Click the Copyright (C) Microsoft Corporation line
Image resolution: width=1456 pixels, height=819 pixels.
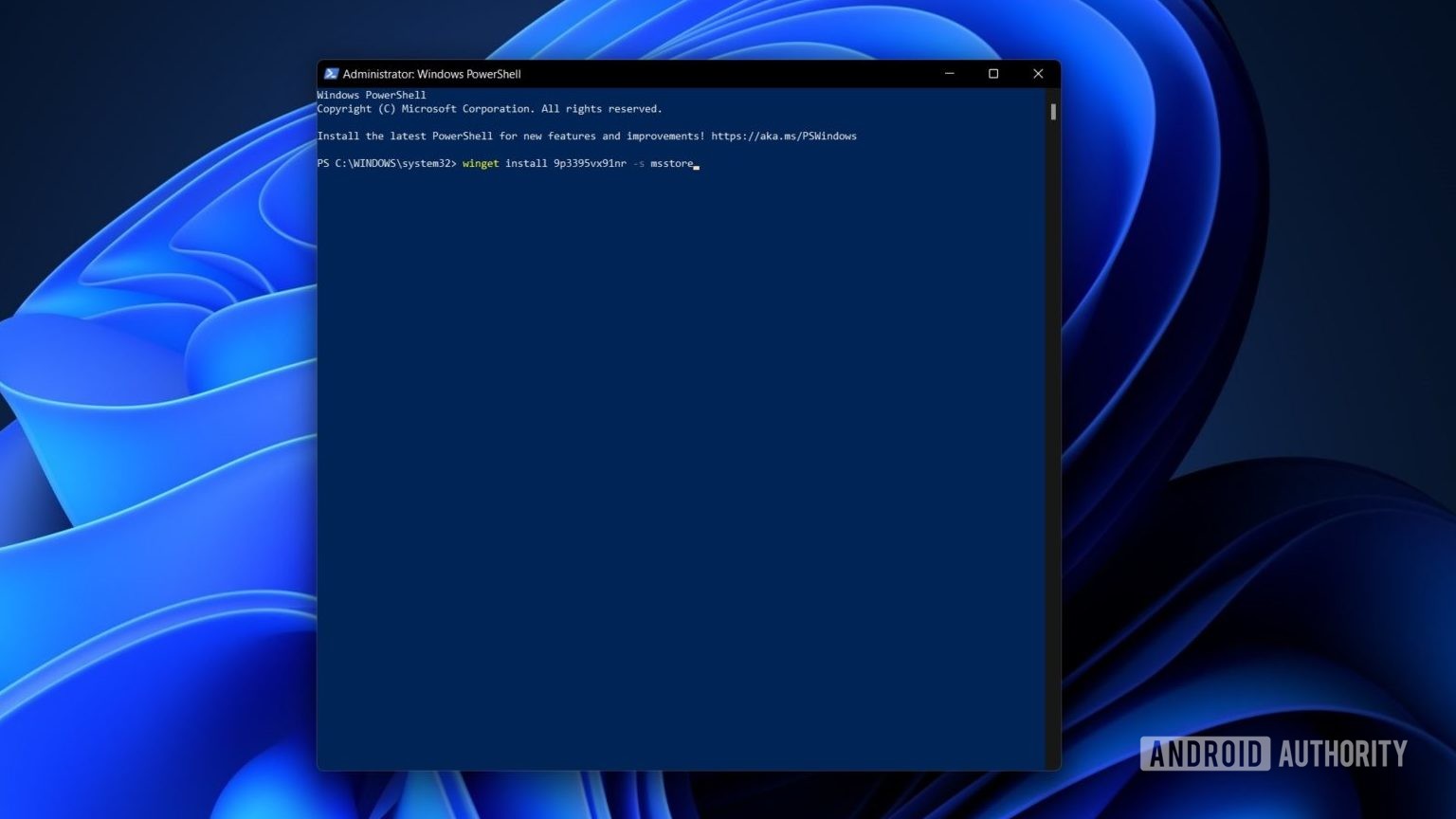pos(490,109)
